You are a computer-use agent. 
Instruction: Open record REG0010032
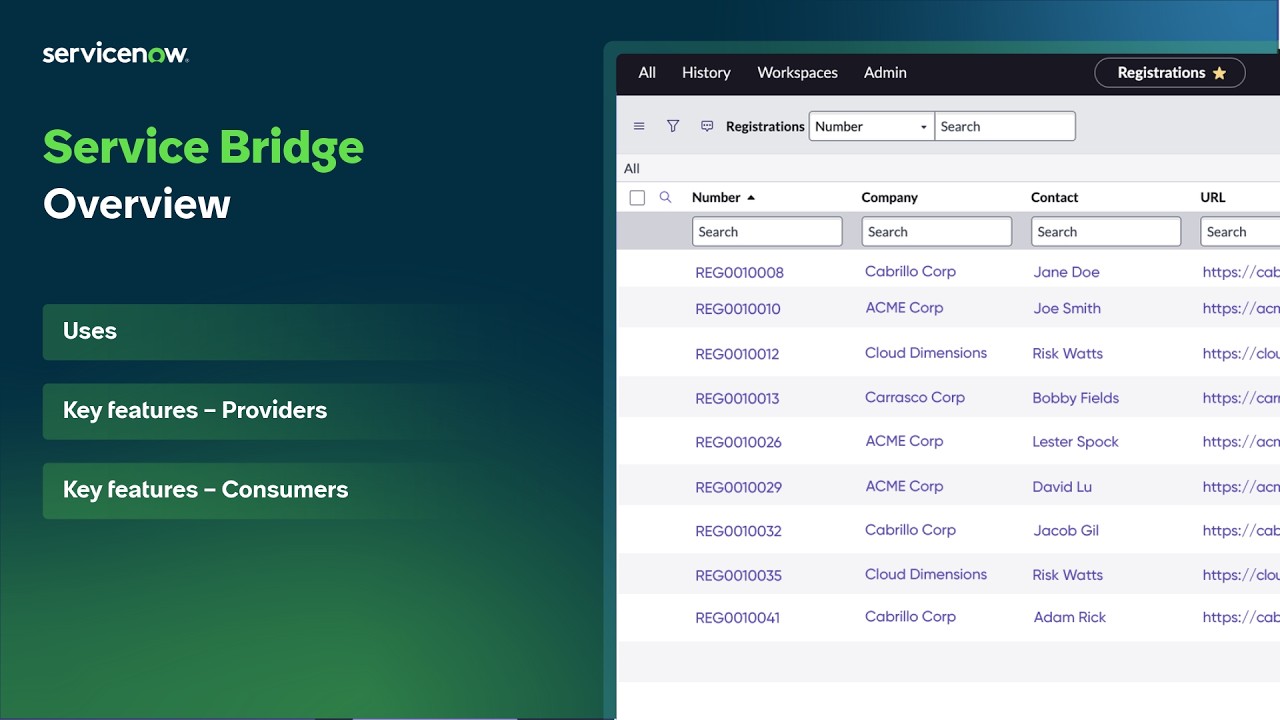[738, 531]
